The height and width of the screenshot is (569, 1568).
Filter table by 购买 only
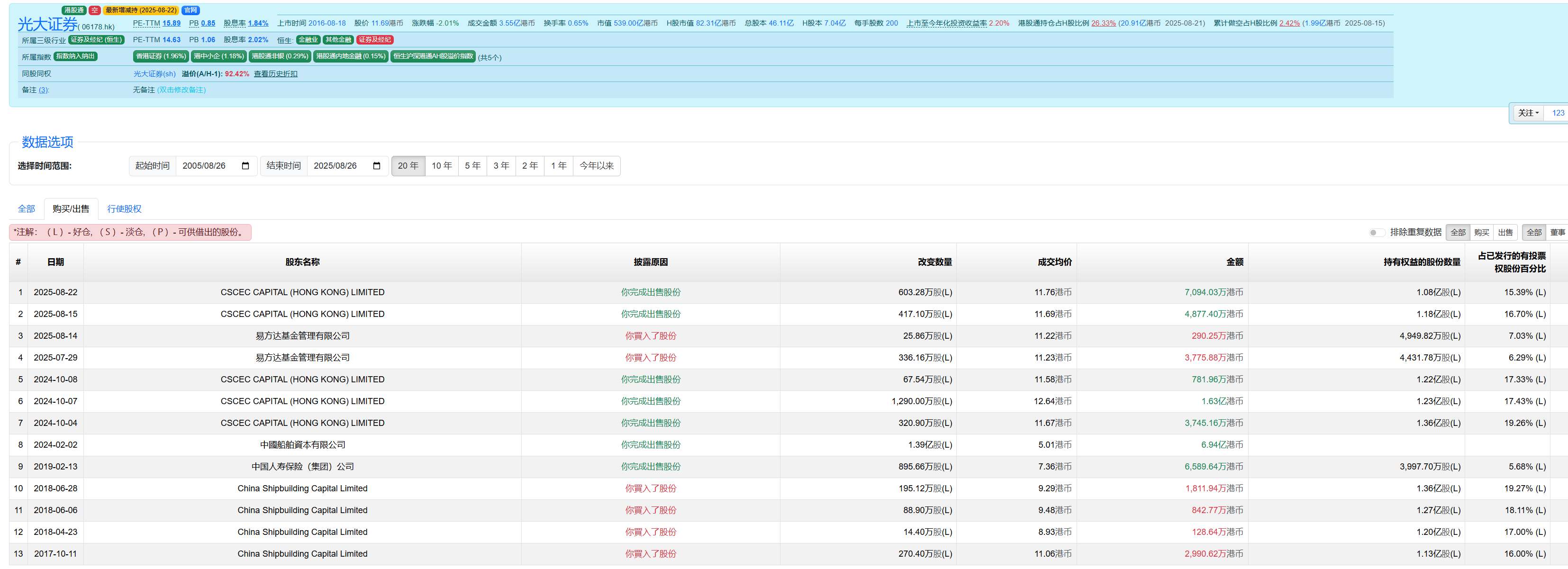click(1482, 233)
